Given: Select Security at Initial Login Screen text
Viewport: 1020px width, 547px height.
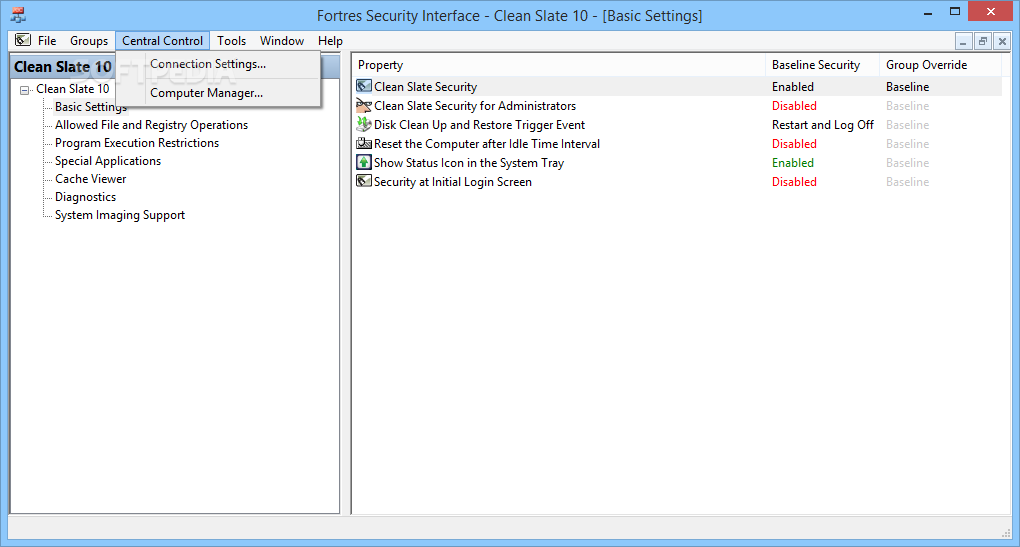Looking at the screenshot, I should point(453,182).
